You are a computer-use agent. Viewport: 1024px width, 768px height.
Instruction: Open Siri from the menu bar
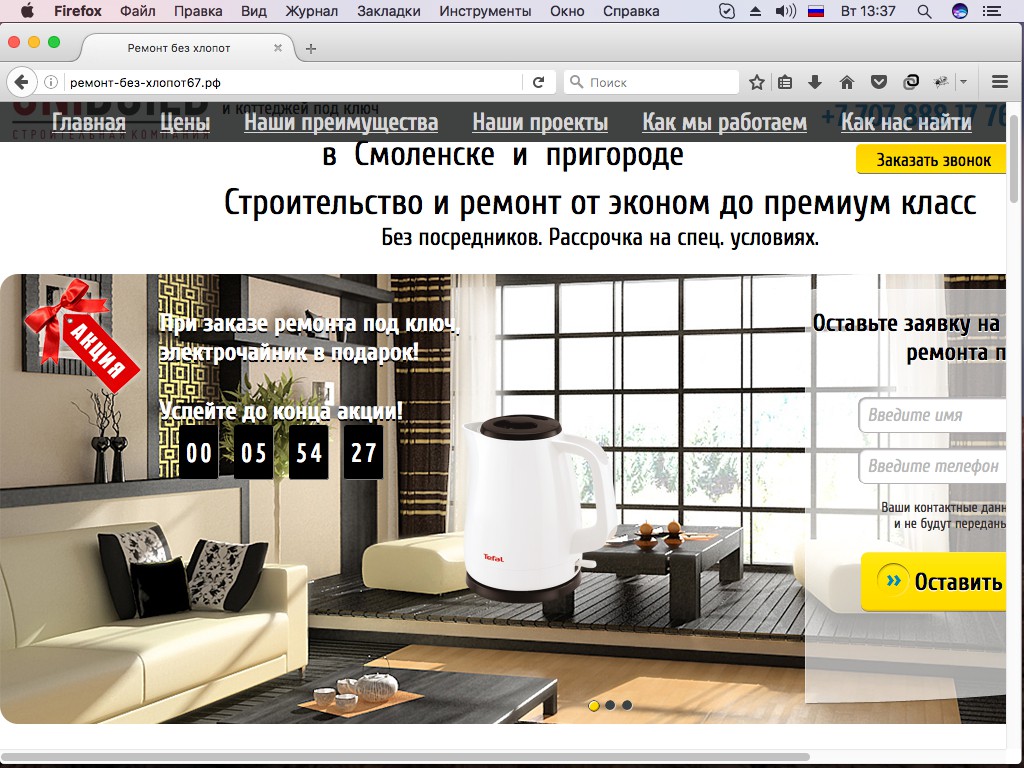[959, 11]
